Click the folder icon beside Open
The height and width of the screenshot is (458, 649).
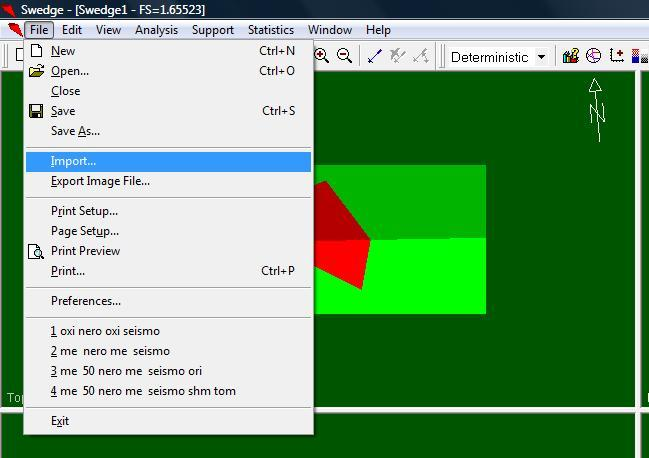point(36,71)
